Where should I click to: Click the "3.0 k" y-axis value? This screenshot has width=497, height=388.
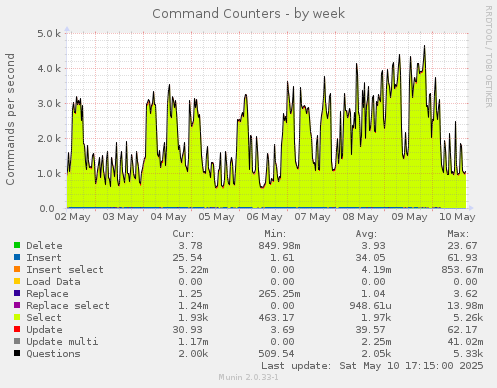(49, 104)
